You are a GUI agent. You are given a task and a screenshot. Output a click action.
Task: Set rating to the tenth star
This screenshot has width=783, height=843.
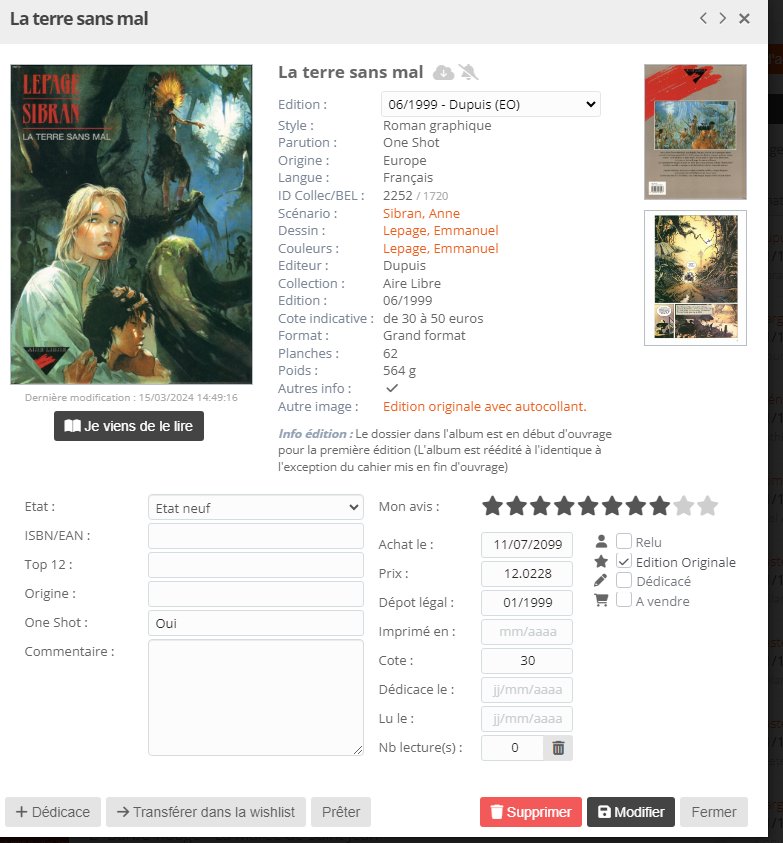pos(708,506)
